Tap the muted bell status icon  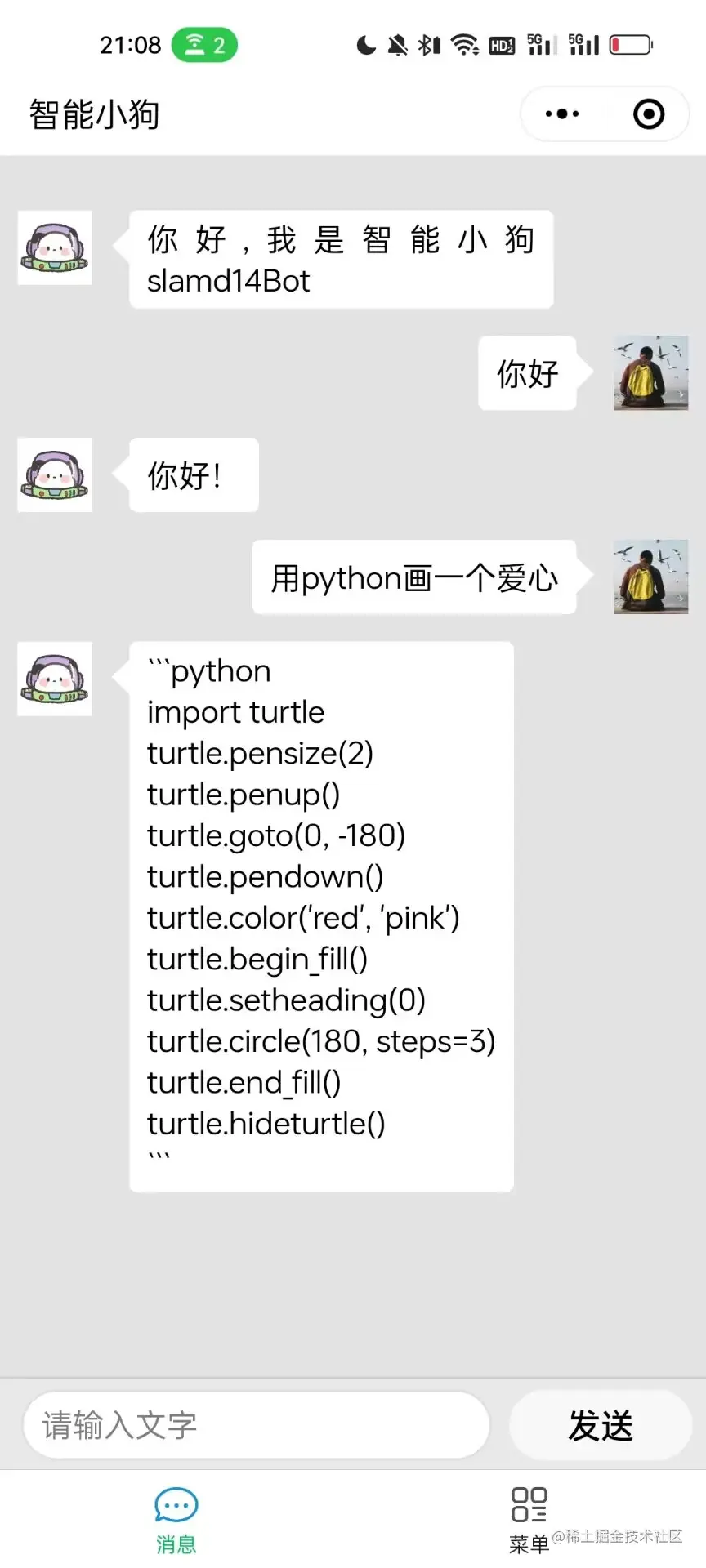pos(398,45)
